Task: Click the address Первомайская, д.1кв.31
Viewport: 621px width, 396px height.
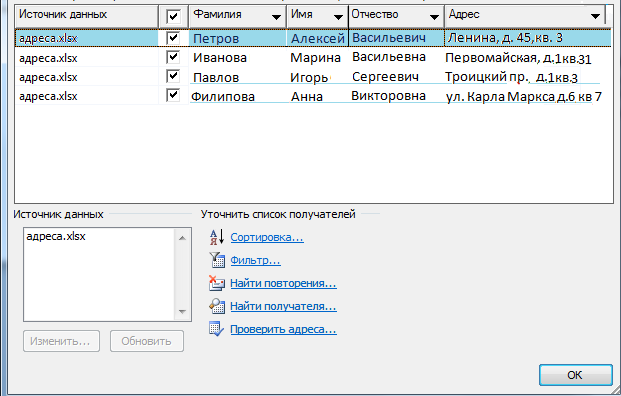Action: [x=518, y=58]
